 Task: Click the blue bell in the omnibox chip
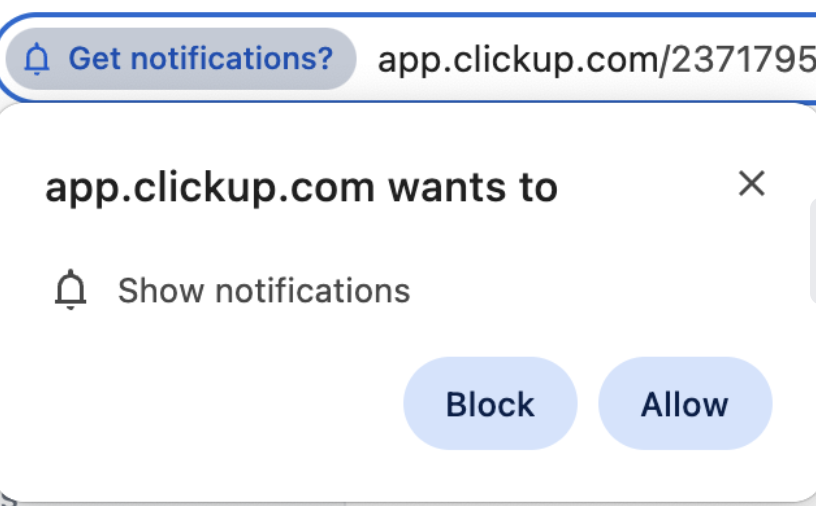tap(36, 60)
